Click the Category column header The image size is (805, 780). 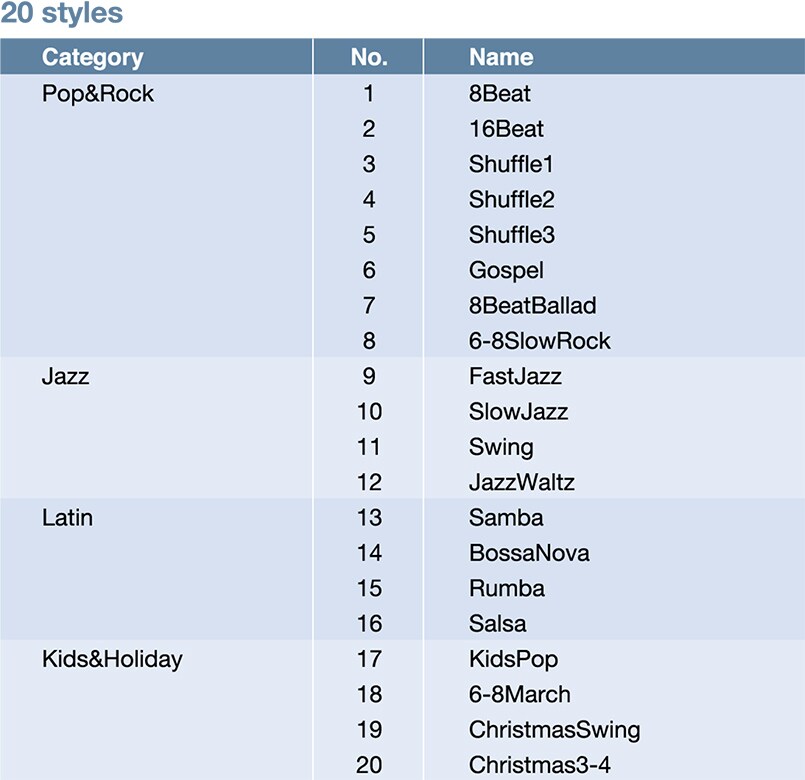92,57
